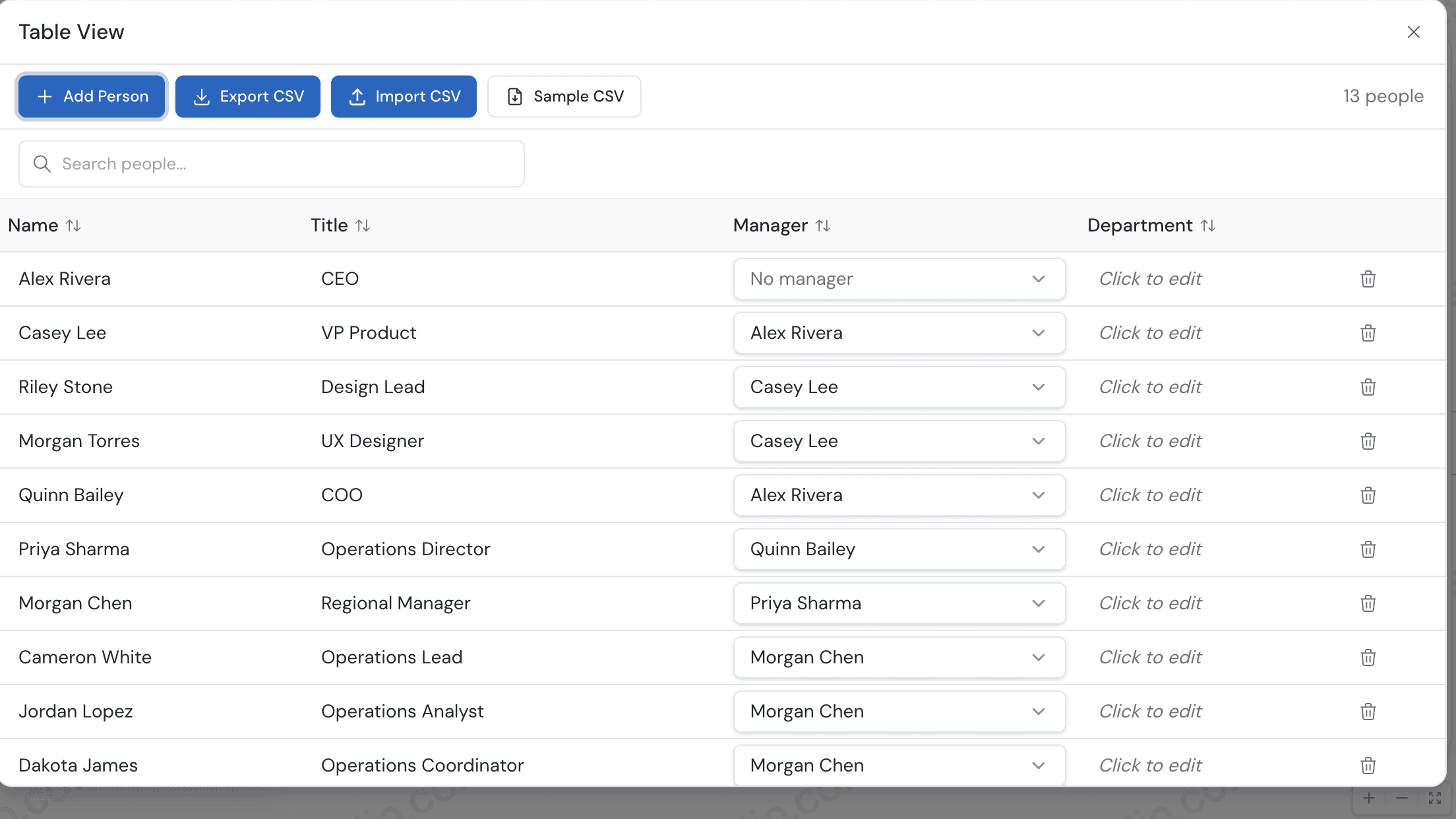Viewport: 1456px width, 819px height.
Task: Click the search magnifier icon
Action: [x=42, y=164]
